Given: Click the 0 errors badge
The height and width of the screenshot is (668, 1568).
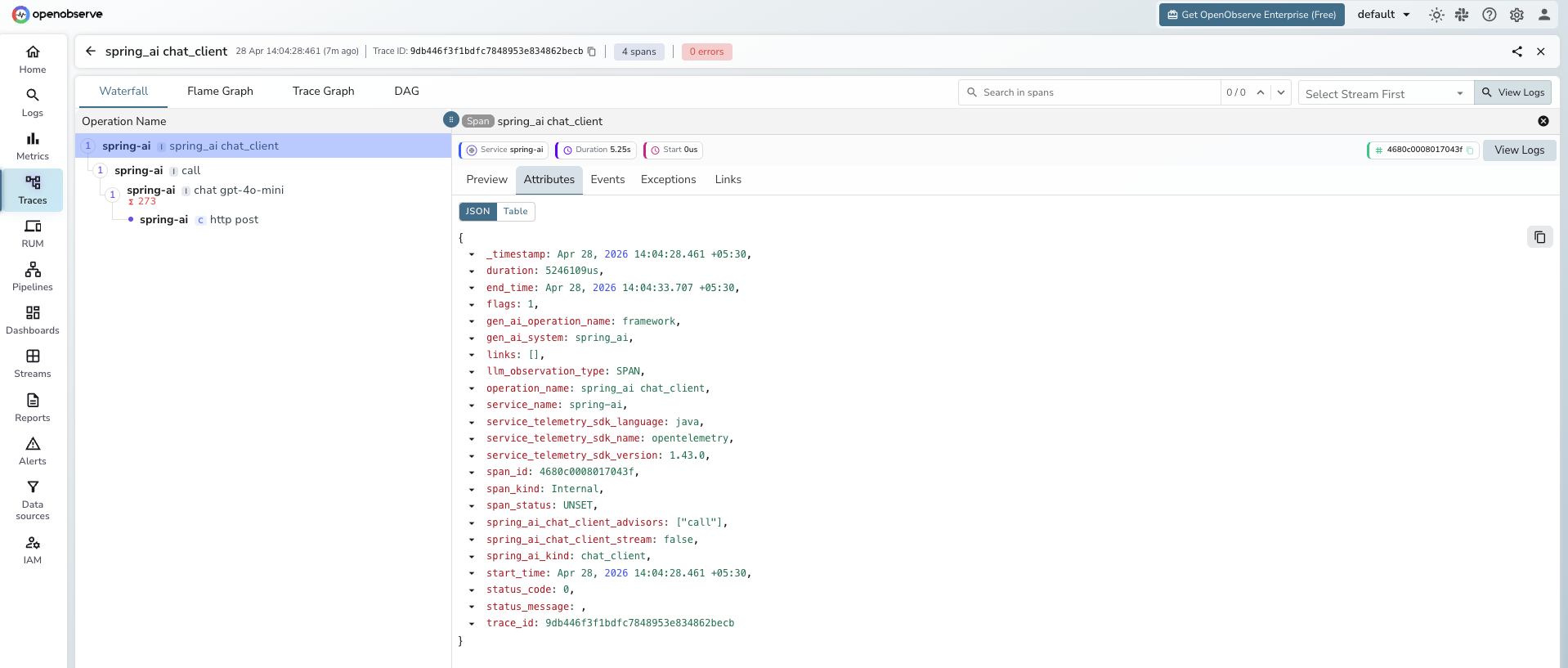Looking at the screenshot, I should tap(706, 52).
